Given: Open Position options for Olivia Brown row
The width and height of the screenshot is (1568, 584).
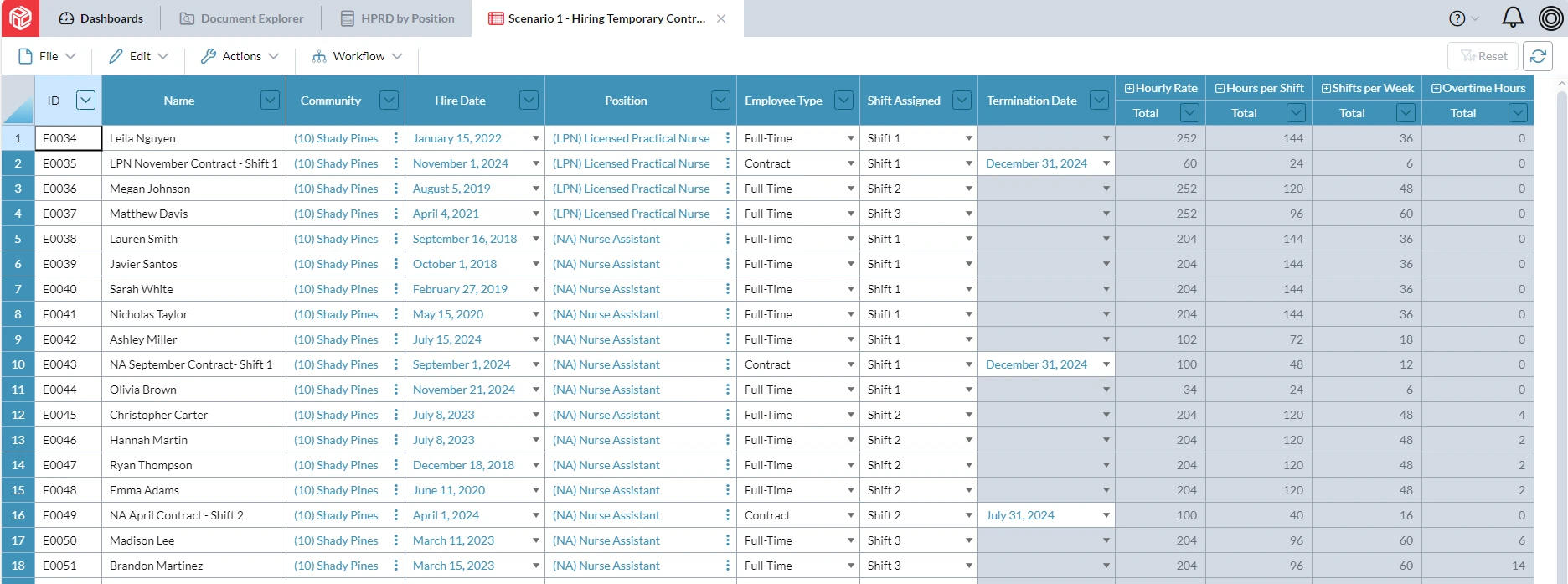Looking at the screenshot, I should point(728,390).
